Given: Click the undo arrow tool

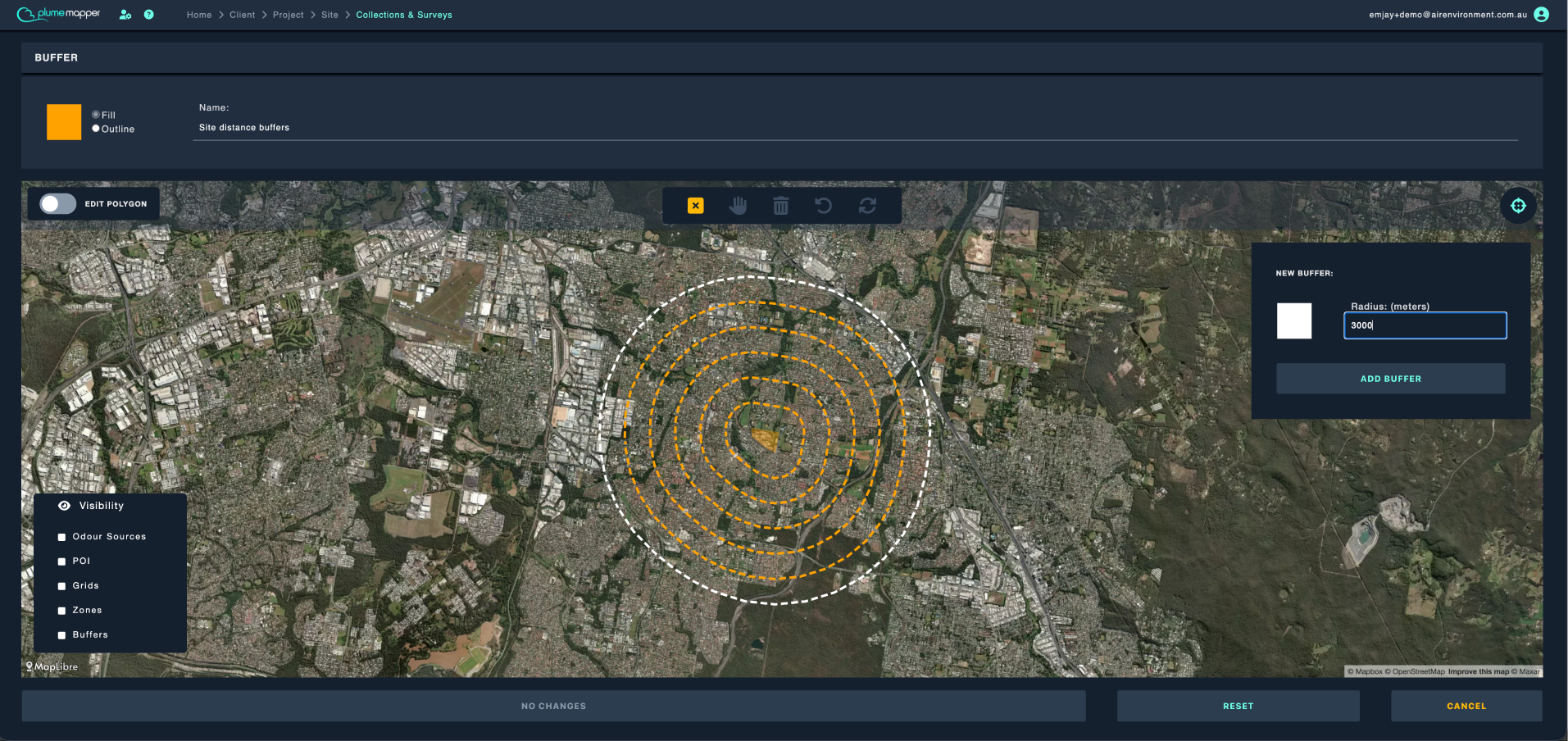Looking at the screenshot, I should point(824,206).
